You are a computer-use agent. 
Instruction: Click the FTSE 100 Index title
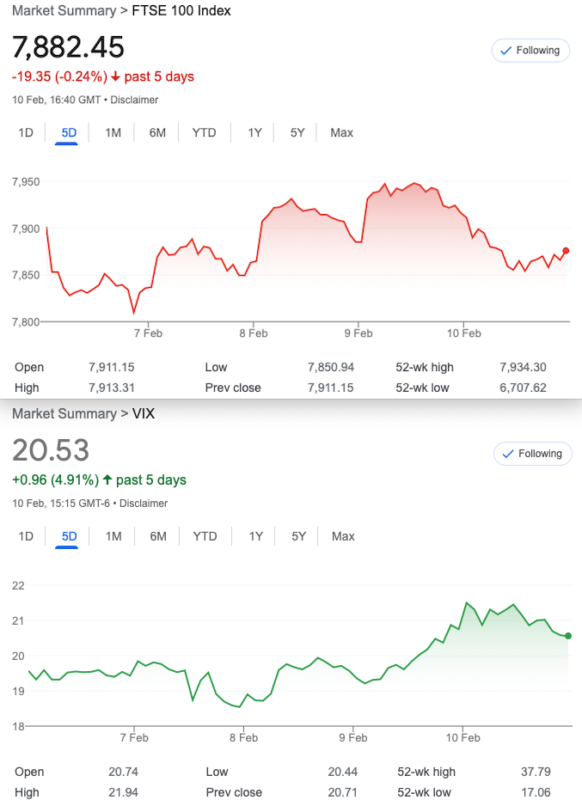click(x=181, y=11)
